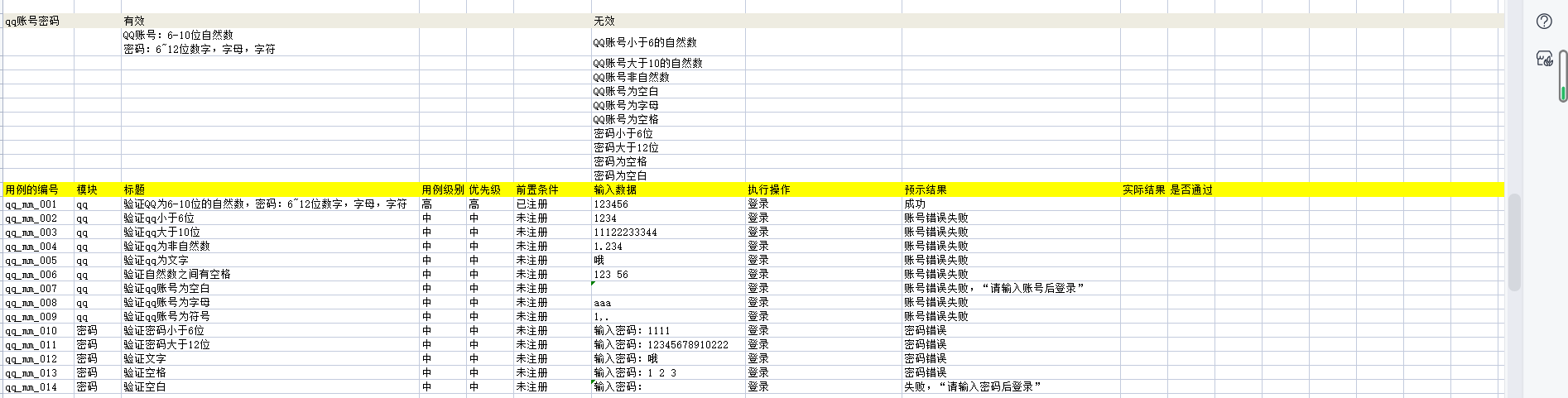The image size is (1568, 398).
Task: Select case ID cell 'qq_mm_014'
Action: tap(39, 386)
